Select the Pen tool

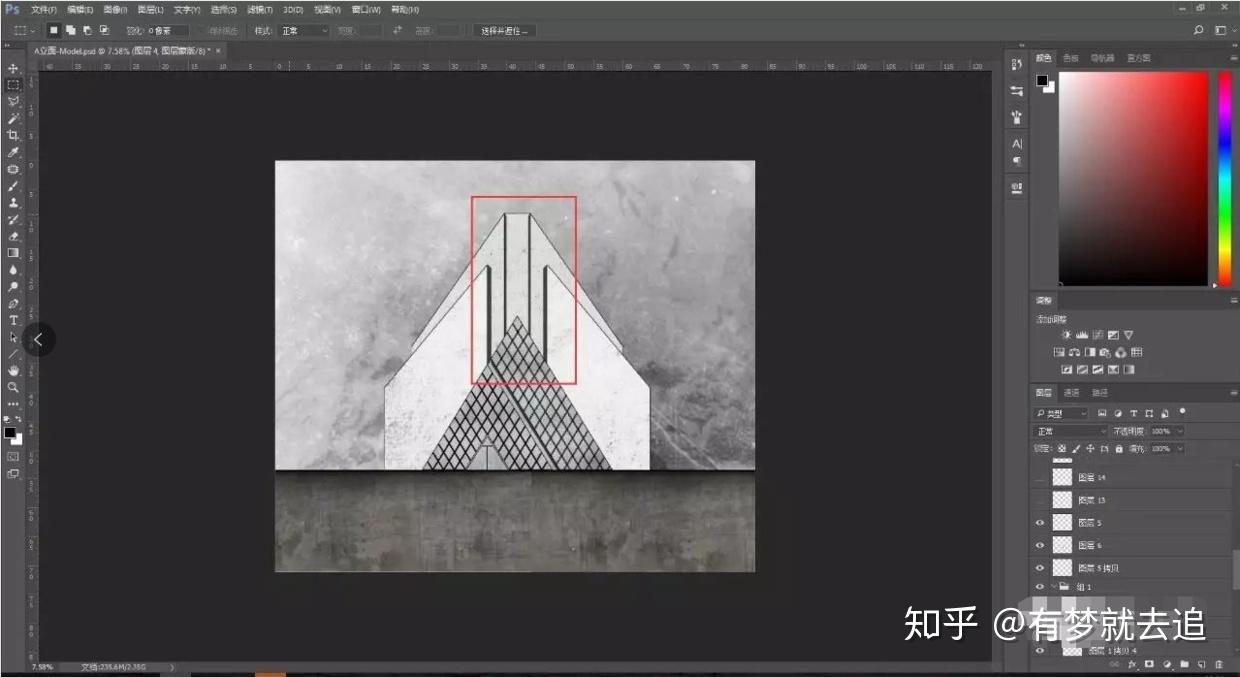[x=13, y=303]
